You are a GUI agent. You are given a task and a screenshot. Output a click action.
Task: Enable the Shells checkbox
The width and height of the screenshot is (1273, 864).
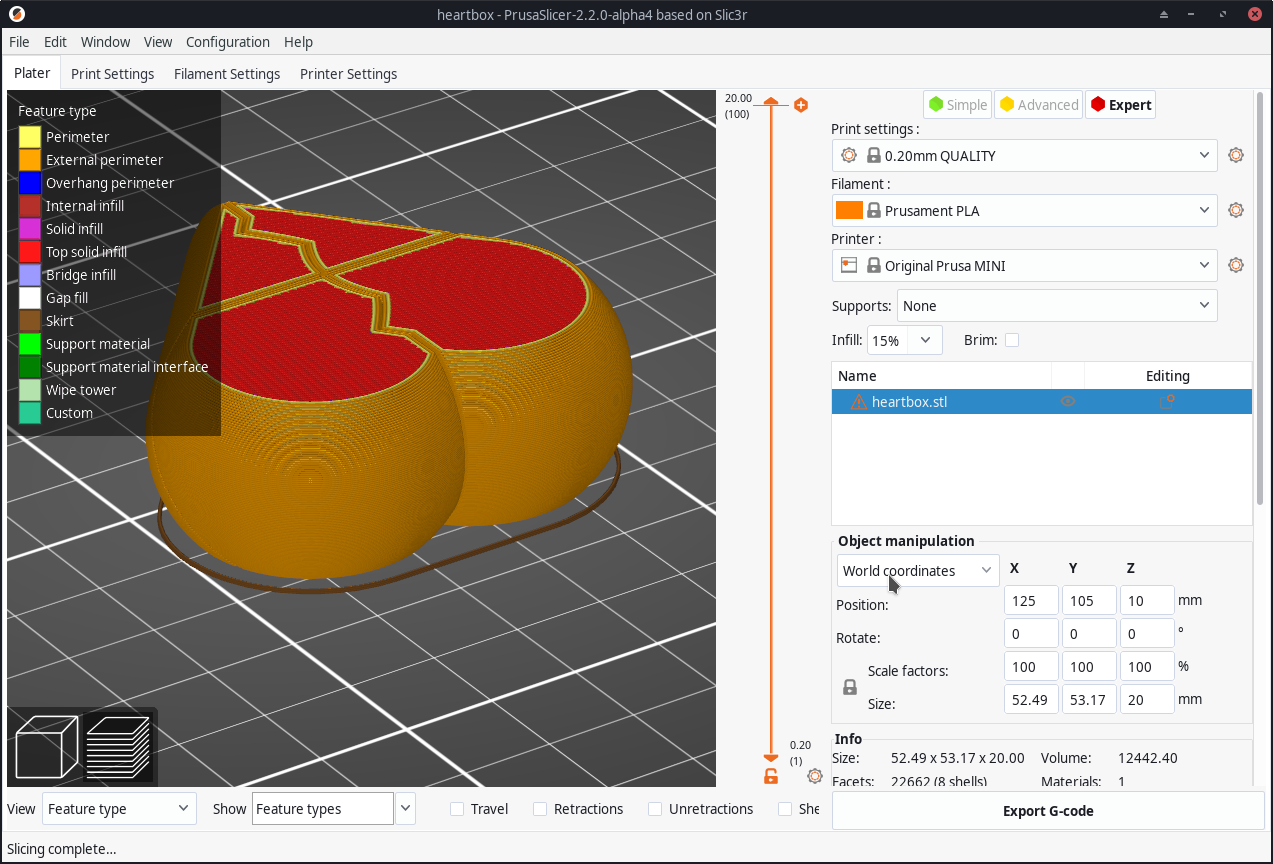785,809
